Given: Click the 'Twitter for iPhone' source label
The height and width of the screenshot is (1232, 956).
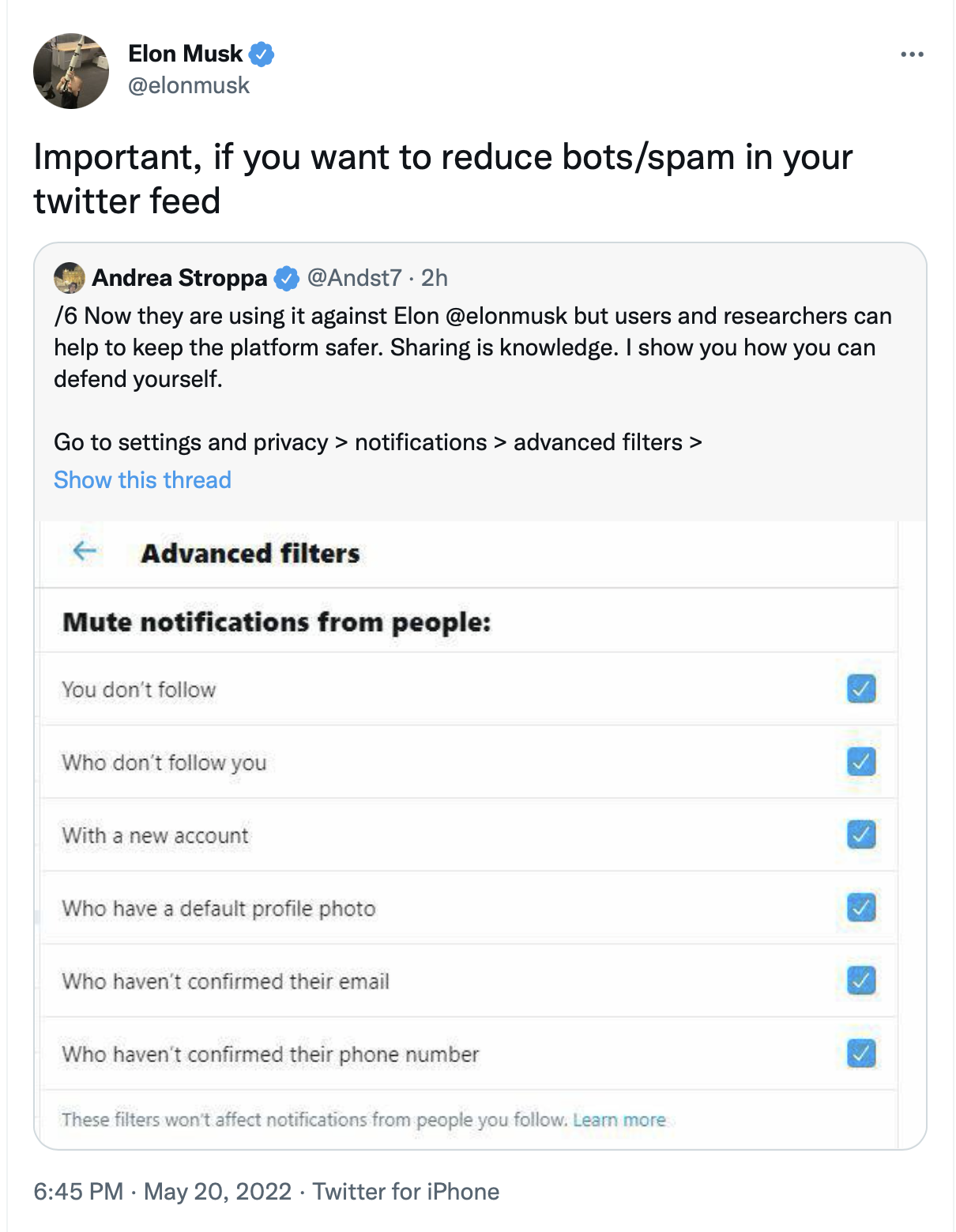Looking at the screenshot, I should click(x=406, y=1191).
